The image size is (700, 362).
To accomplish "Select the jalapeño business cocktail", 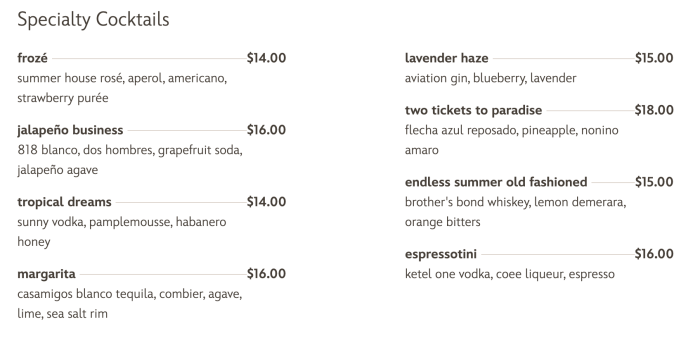I will click(x=70, y=130).
